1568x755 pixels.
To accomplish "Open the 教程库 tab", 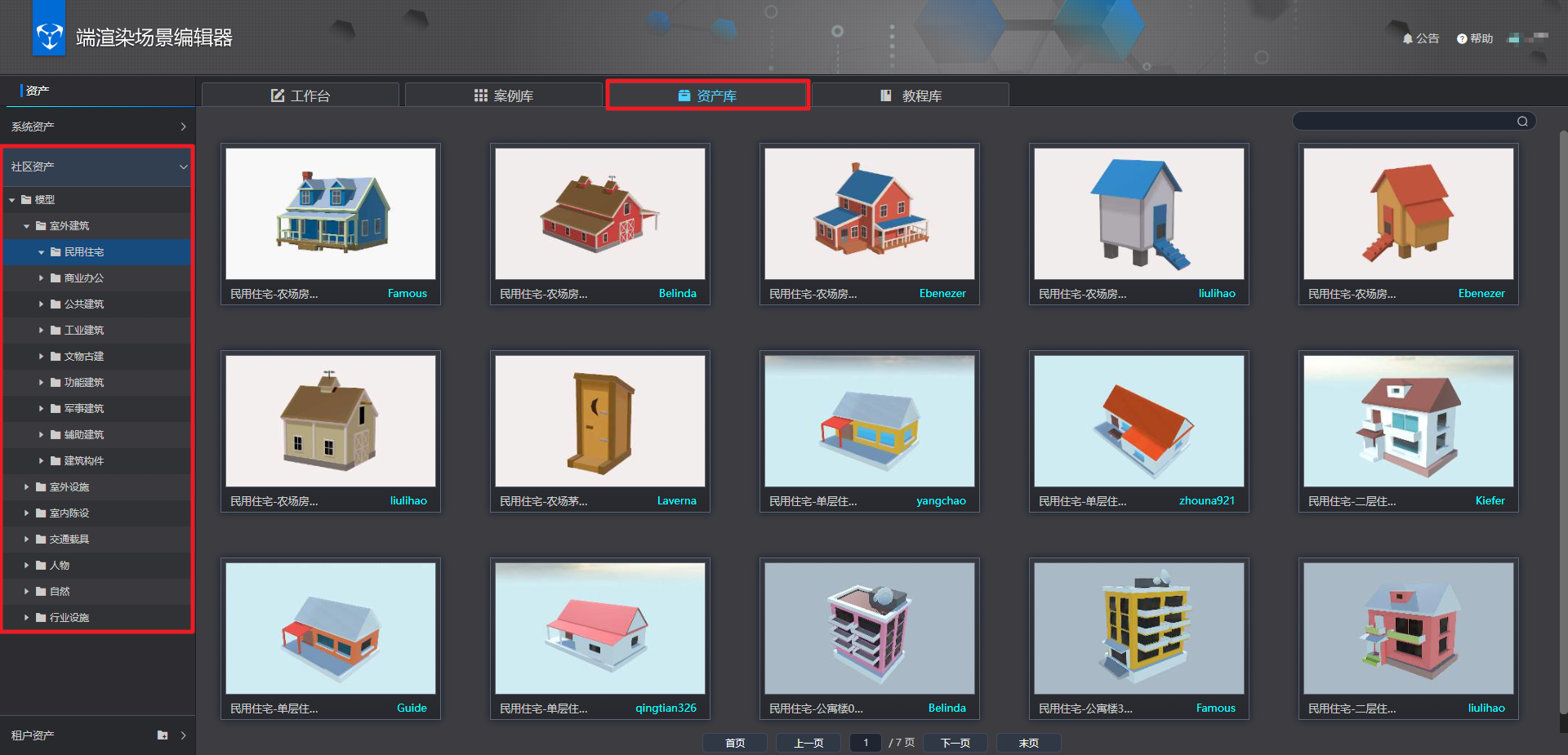I will pyautogui.click(x=911, y=95).
